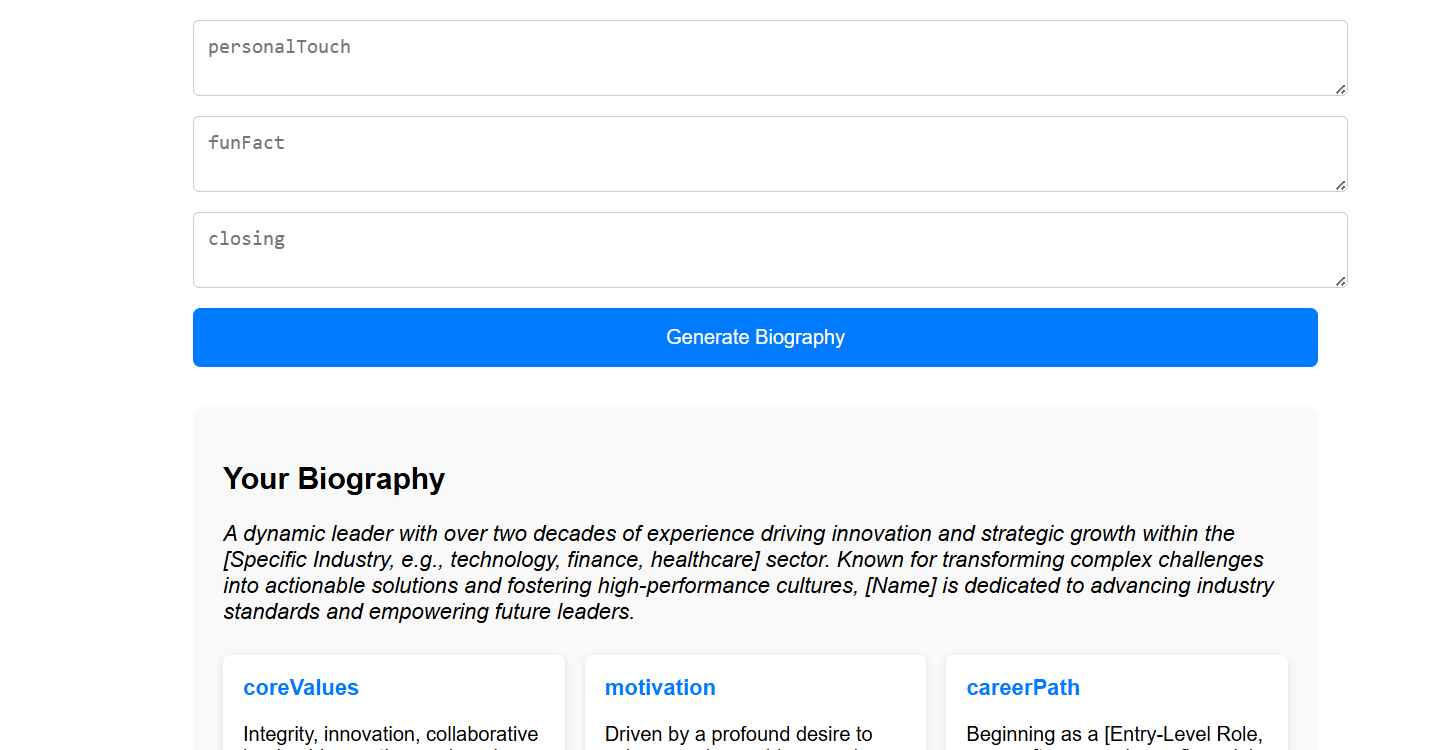Click the funFact field's resize grip

1340,185
